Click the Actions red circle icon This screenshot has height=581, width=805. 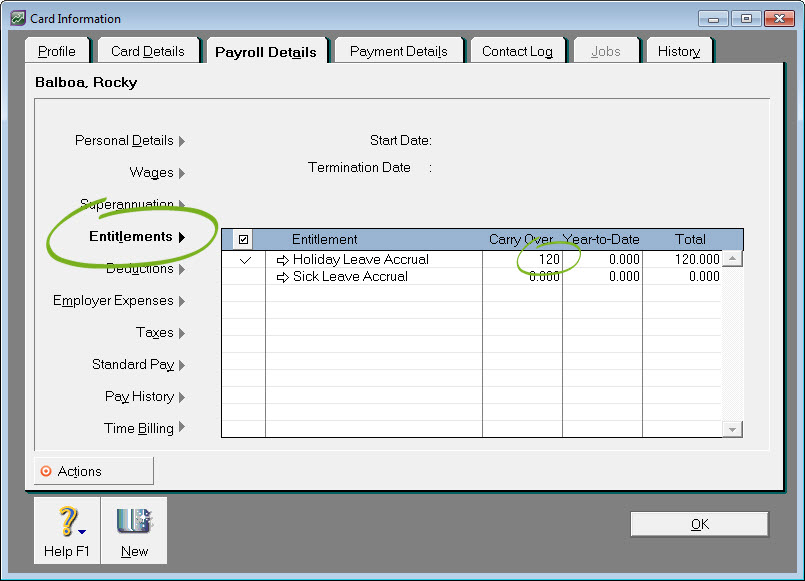tap(46, 471)
